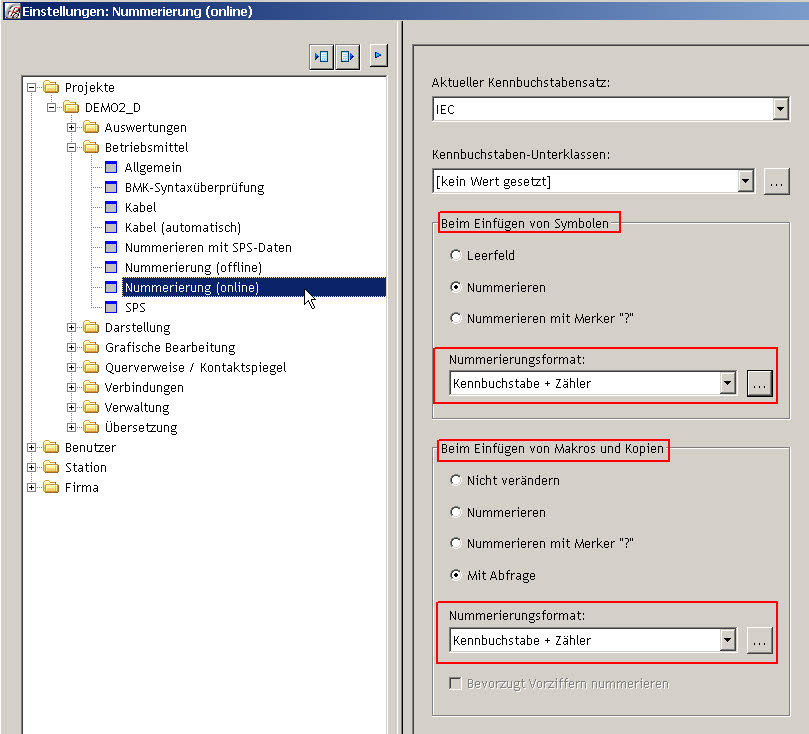Click the Benutzer folder icon
Image resolution: width=809 pixels, height=734 pixels.
click(51, 447)
